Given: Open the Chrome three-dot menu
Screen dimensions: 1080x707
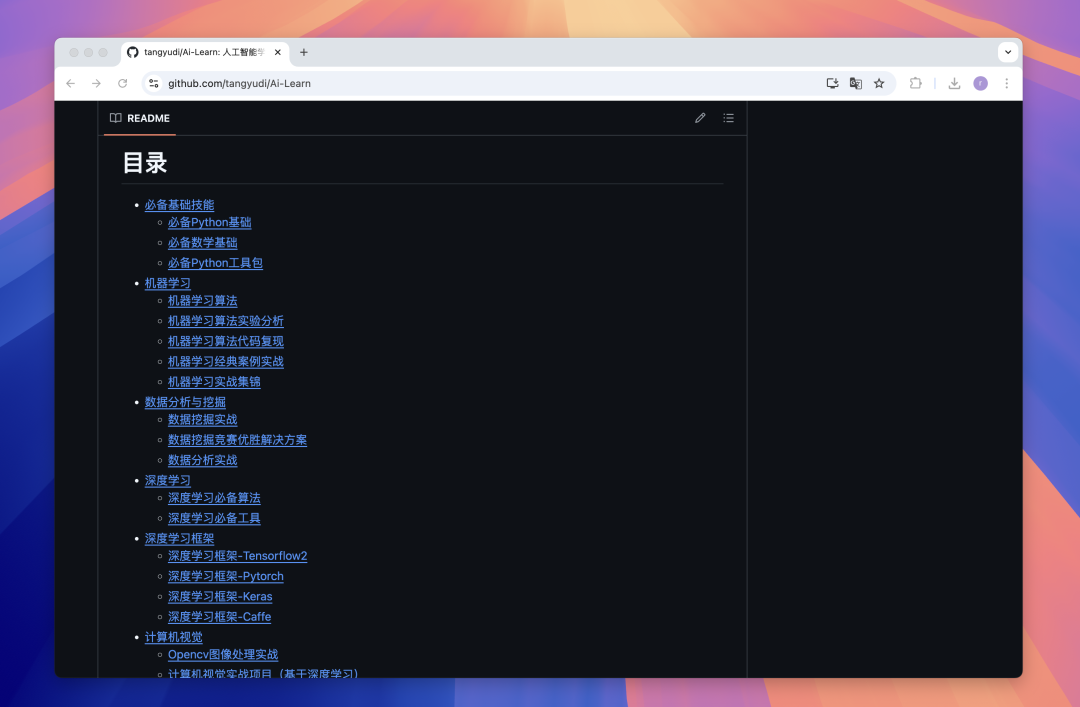Looking at the screenshot, I should (1006, 83).
